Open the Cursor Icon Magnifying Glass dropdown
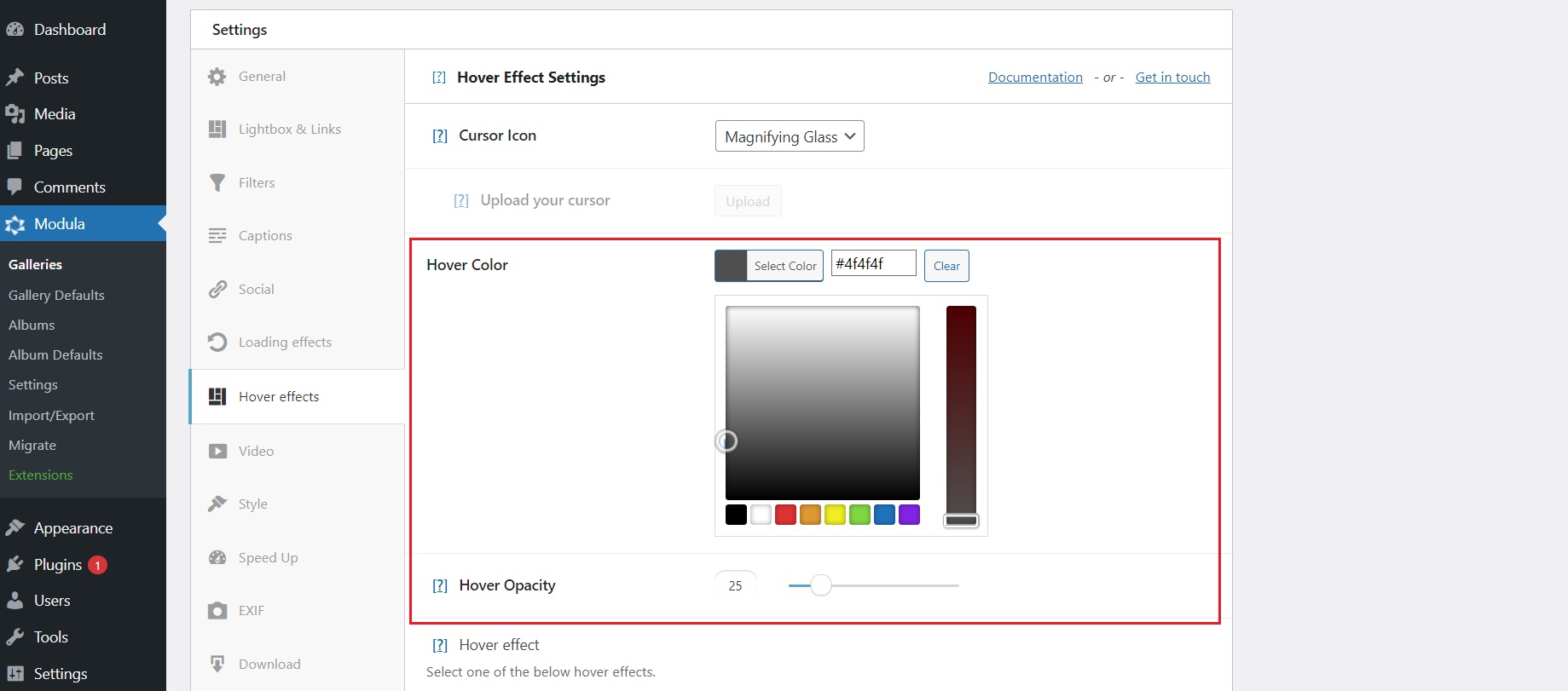 coord(790,136)
